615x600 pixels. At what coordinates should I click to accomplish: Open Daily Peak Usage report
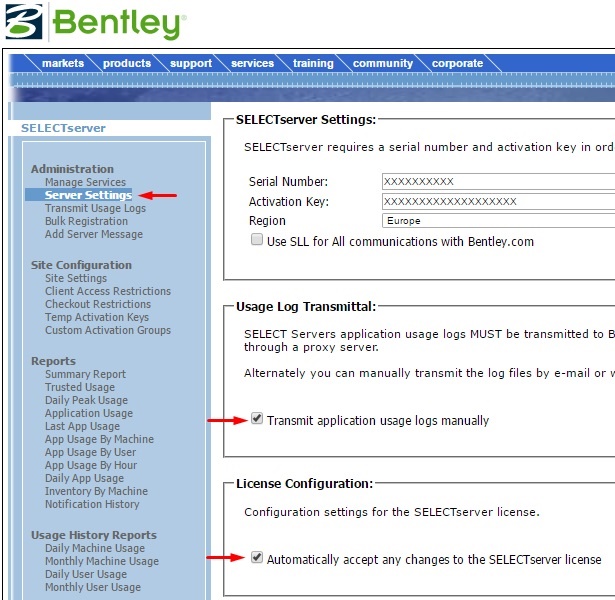86,400
